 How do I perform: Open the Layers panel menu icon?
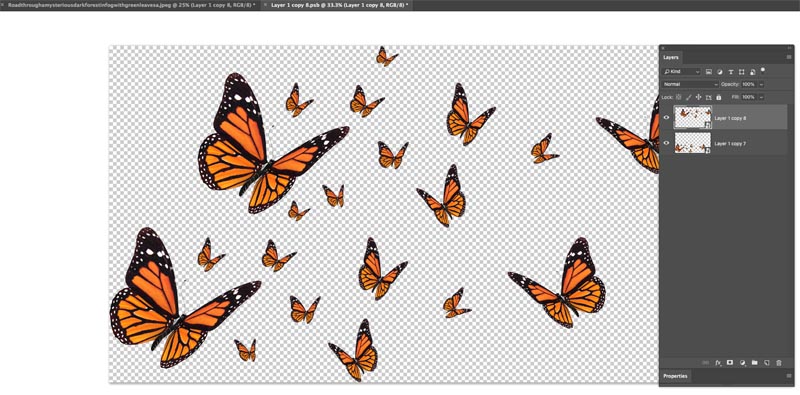[789, 57]
